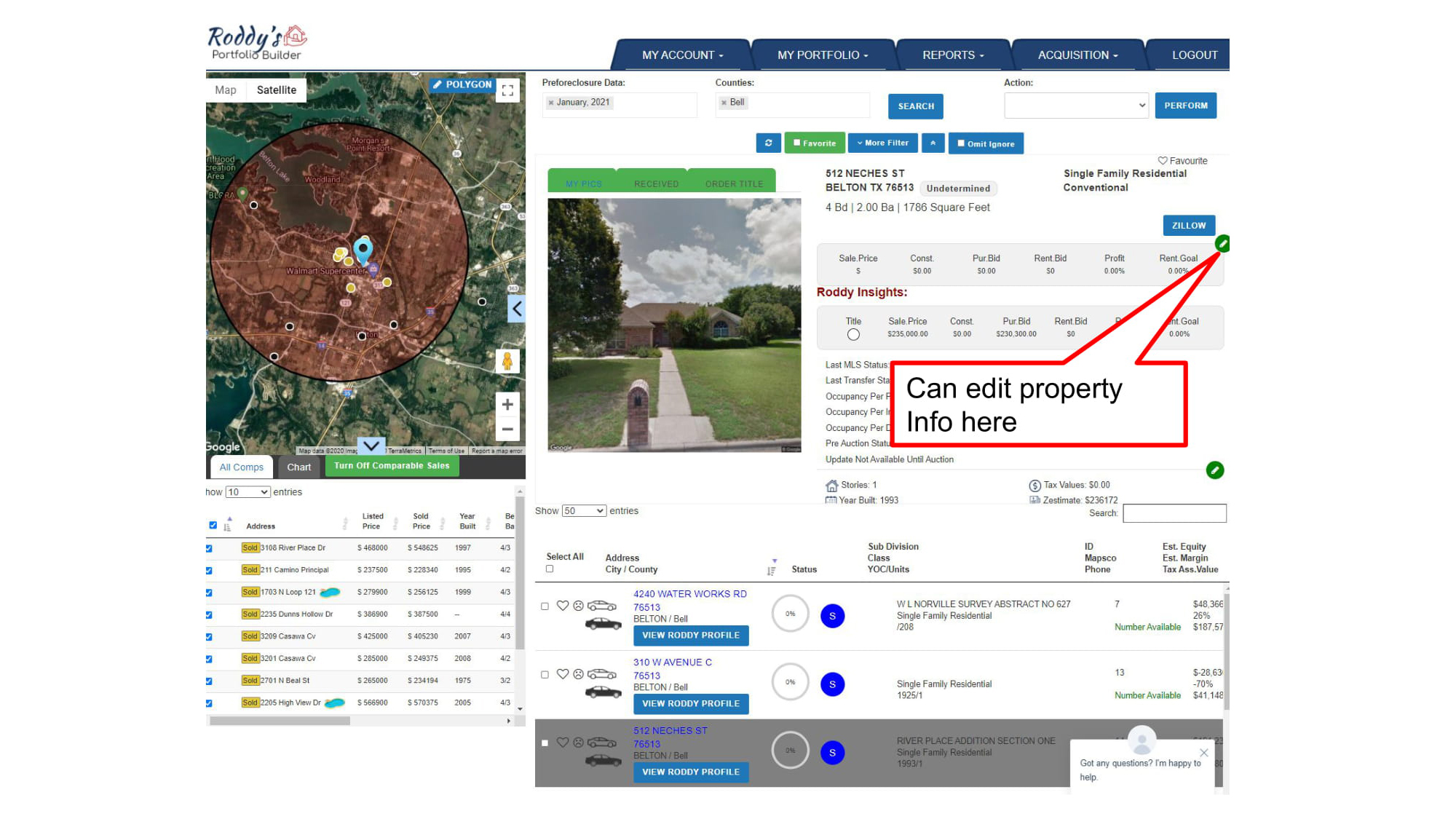Click the sort icon beside City / County
This screenshot has width=1456, height=819.
[x=772, y=568]
